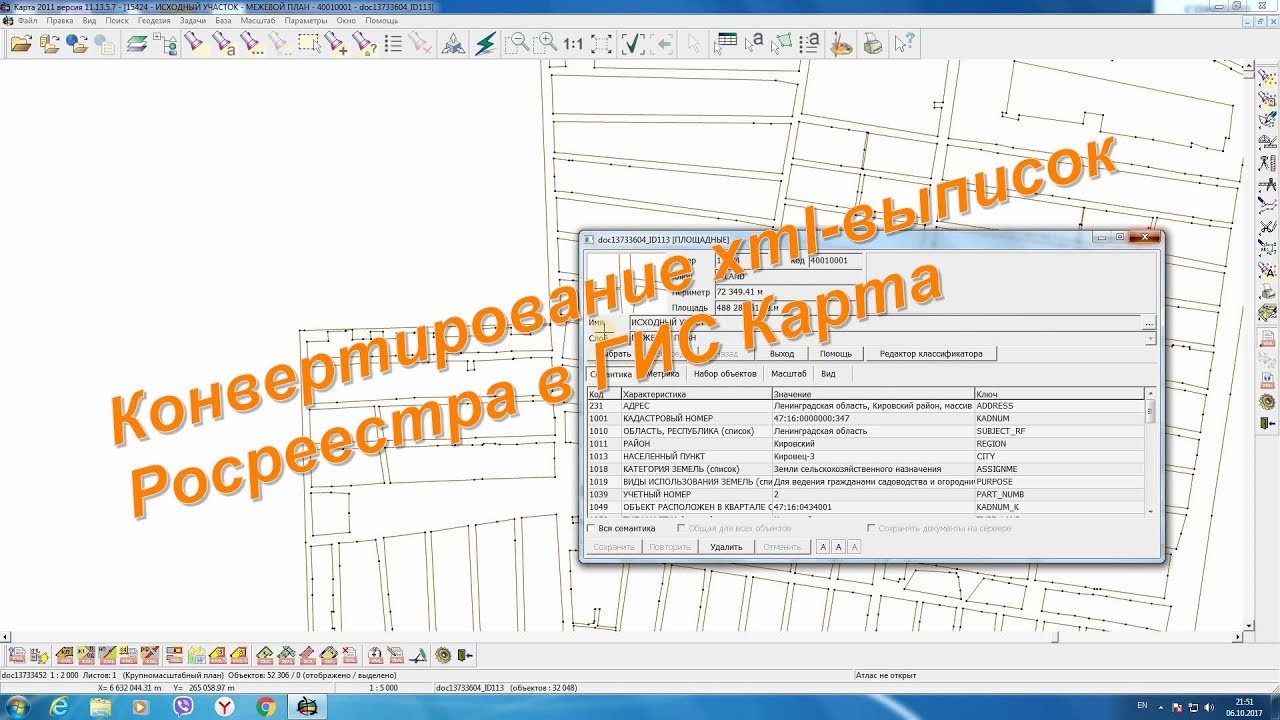Screen dimensions: 1280x720
Task: Click 'Ленинградская область' value cell
Action: coord(872,431)
